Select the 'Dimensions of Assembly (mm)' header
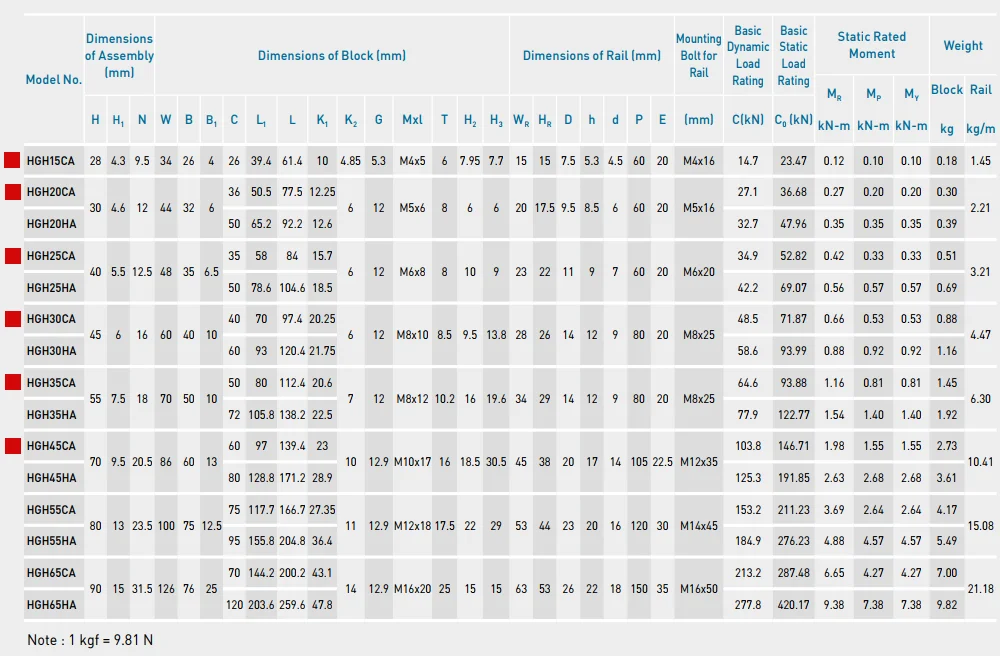1000x656 pixels. point(119,55)
